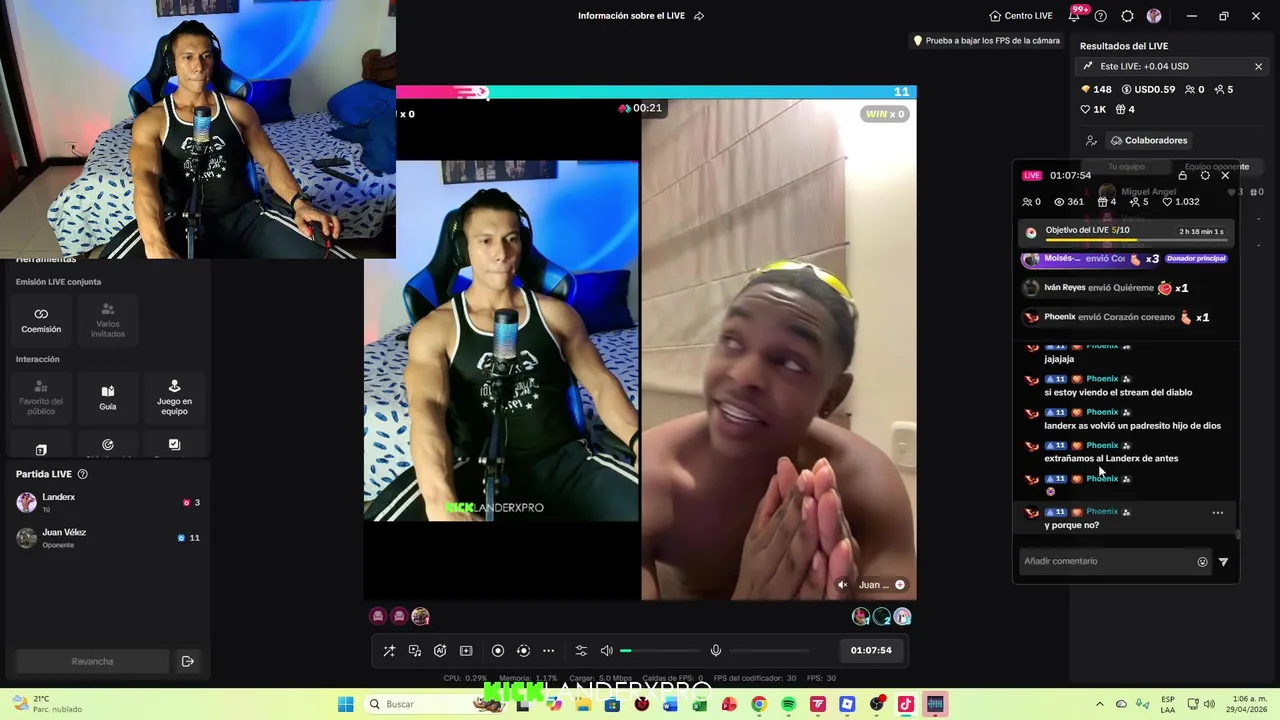The width and height of the screenshot is (1280, 720).
Task: Click the Landerx player row
Action: [x=108, y=502]
